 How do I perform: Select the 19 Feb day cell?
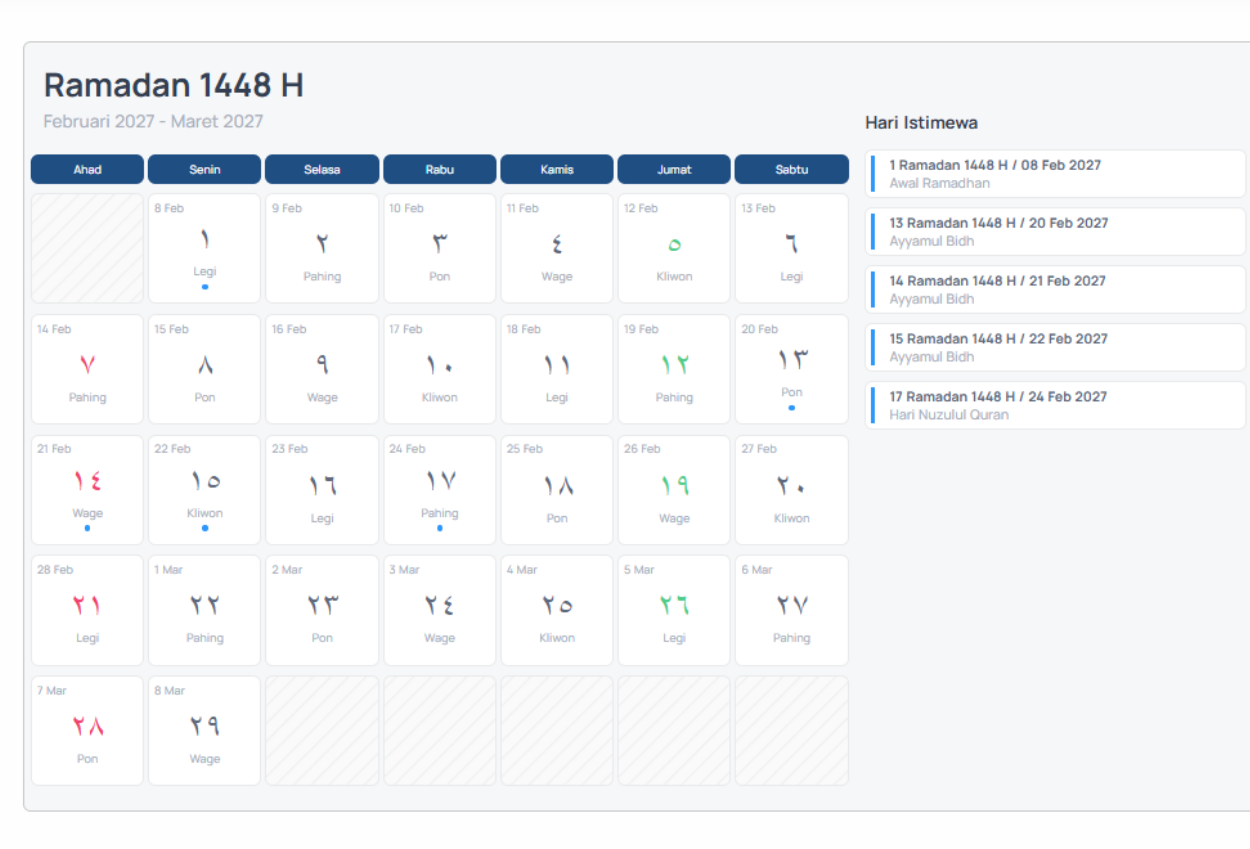(674, 369)
